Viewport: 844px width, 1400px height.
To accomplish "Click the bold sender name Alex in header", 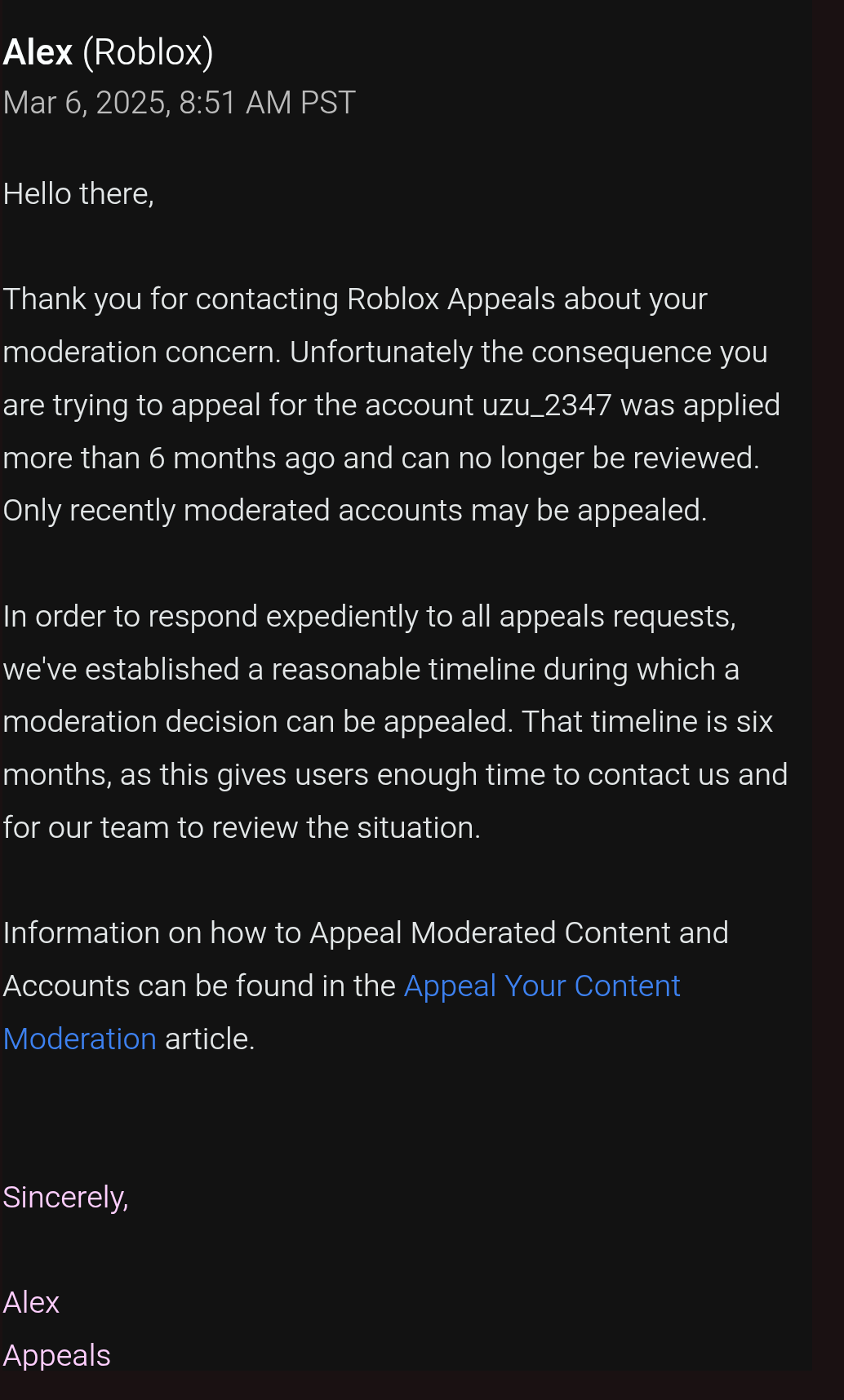I will pos(38,52).
